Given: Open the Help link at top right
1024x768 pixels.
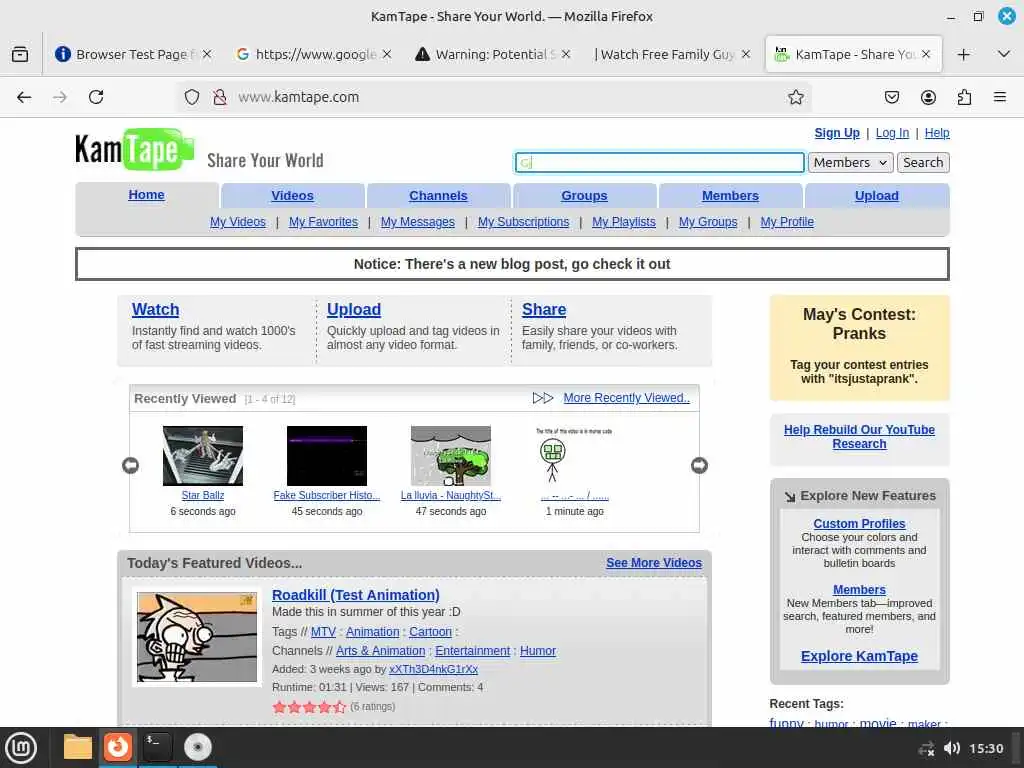Looking at the screenshot, I should pyautogui.click(x=936, y=133).
